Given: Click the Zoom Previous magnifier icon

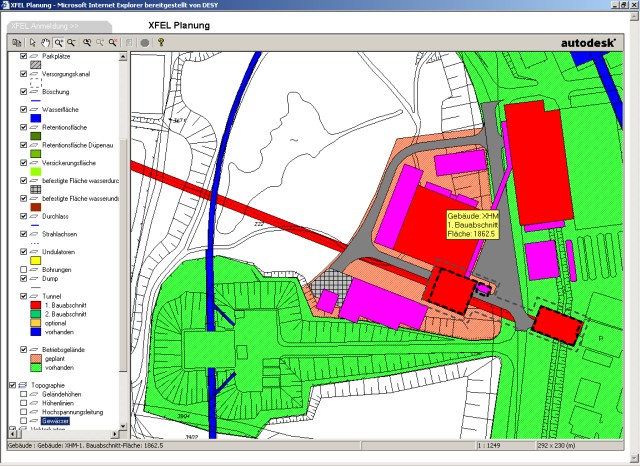Looking at the screenshot, I should click(x=87, y=42).
